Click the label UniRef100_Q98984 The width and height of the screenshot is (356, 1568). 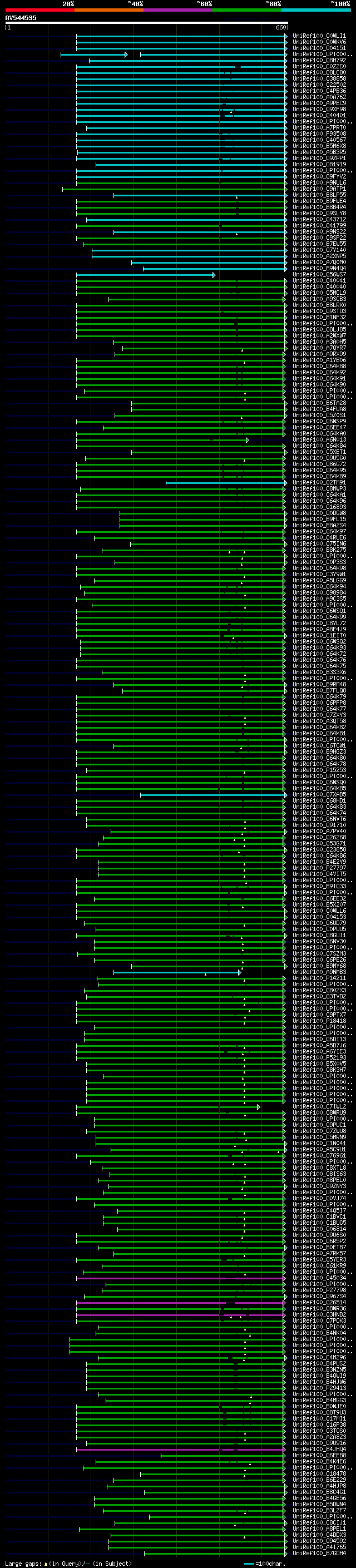pyautogui.click(x=319, y=593)
